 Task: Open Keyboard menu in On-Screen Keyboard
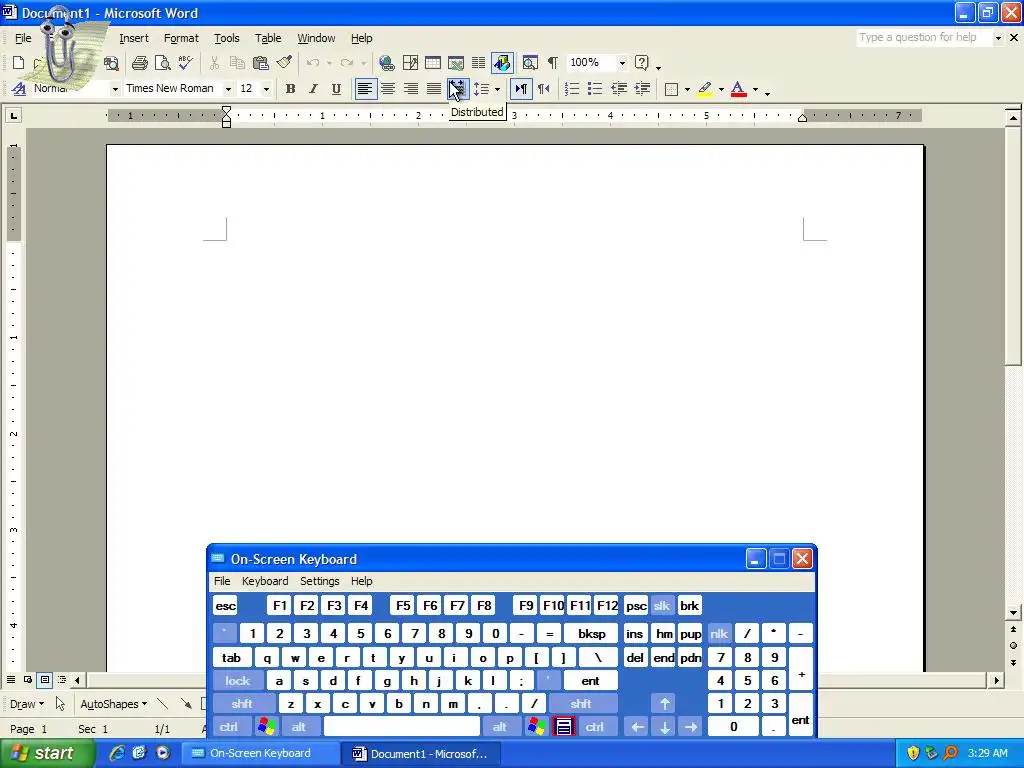264,581
